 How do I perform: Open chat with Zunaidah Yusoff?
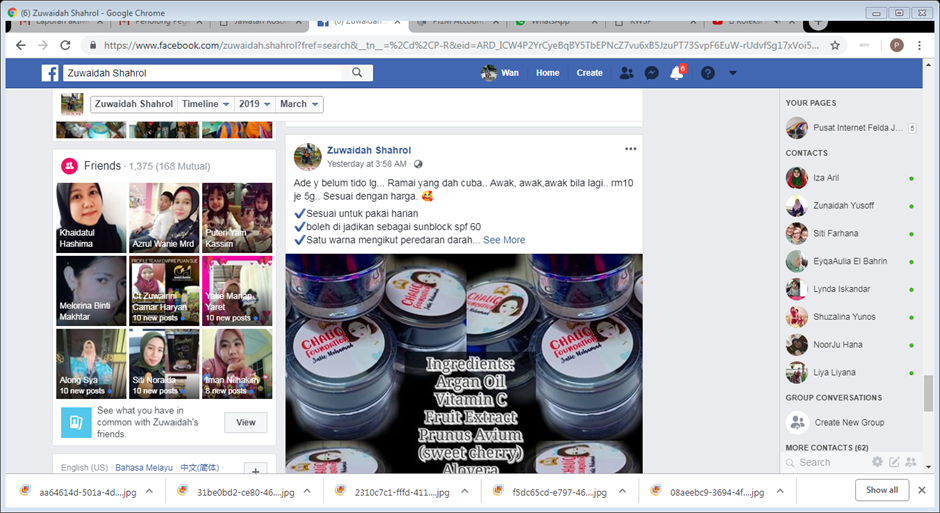850,206
